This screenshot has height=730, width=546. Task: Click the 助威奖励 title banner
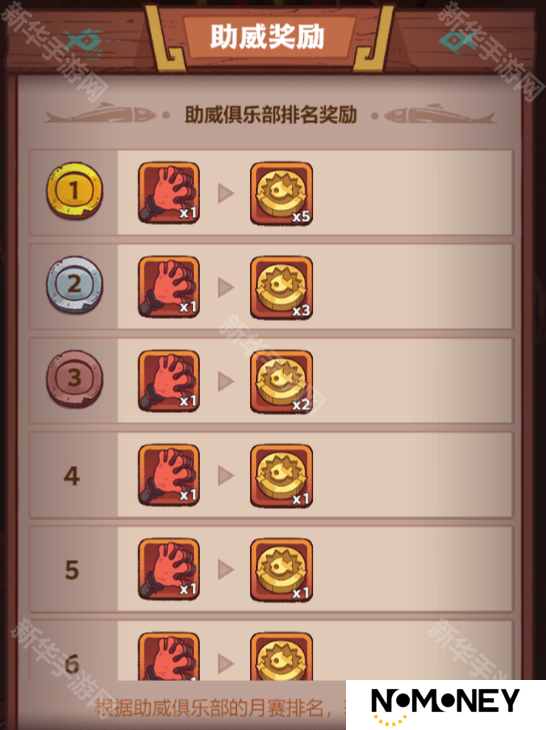(267, 36)
